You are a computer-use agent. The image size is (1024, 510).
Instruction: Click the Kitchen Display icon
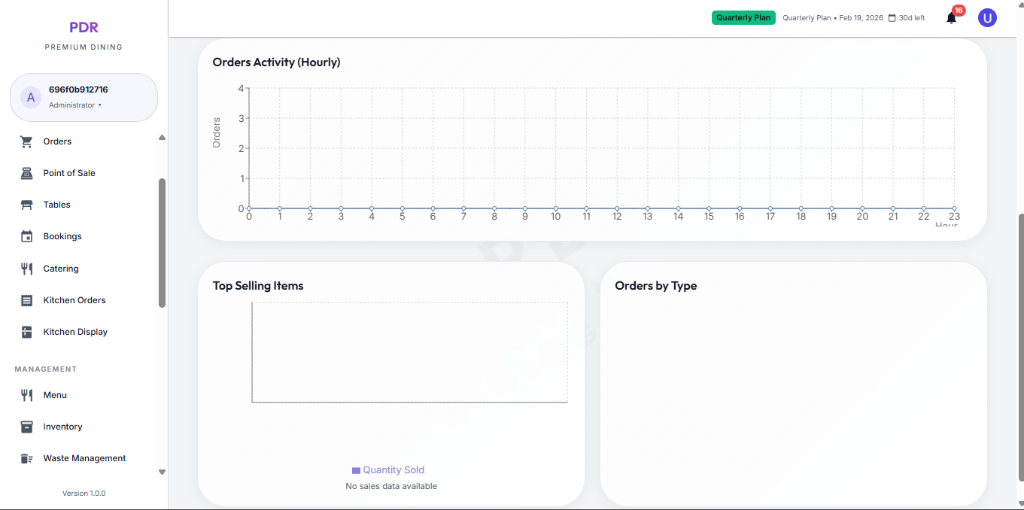[x=27, y=332]
